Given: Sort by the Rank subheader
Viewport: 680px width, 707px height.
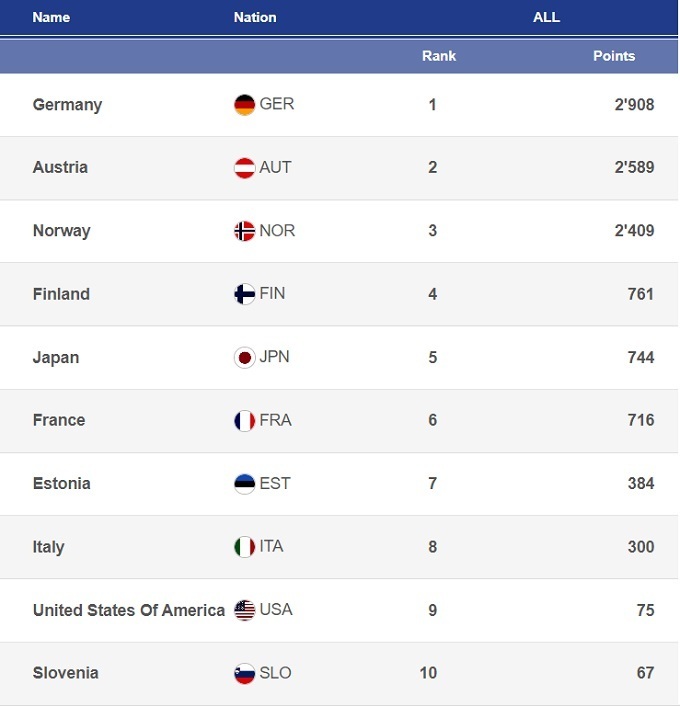Looking at the screenshot, I should 439,56.
